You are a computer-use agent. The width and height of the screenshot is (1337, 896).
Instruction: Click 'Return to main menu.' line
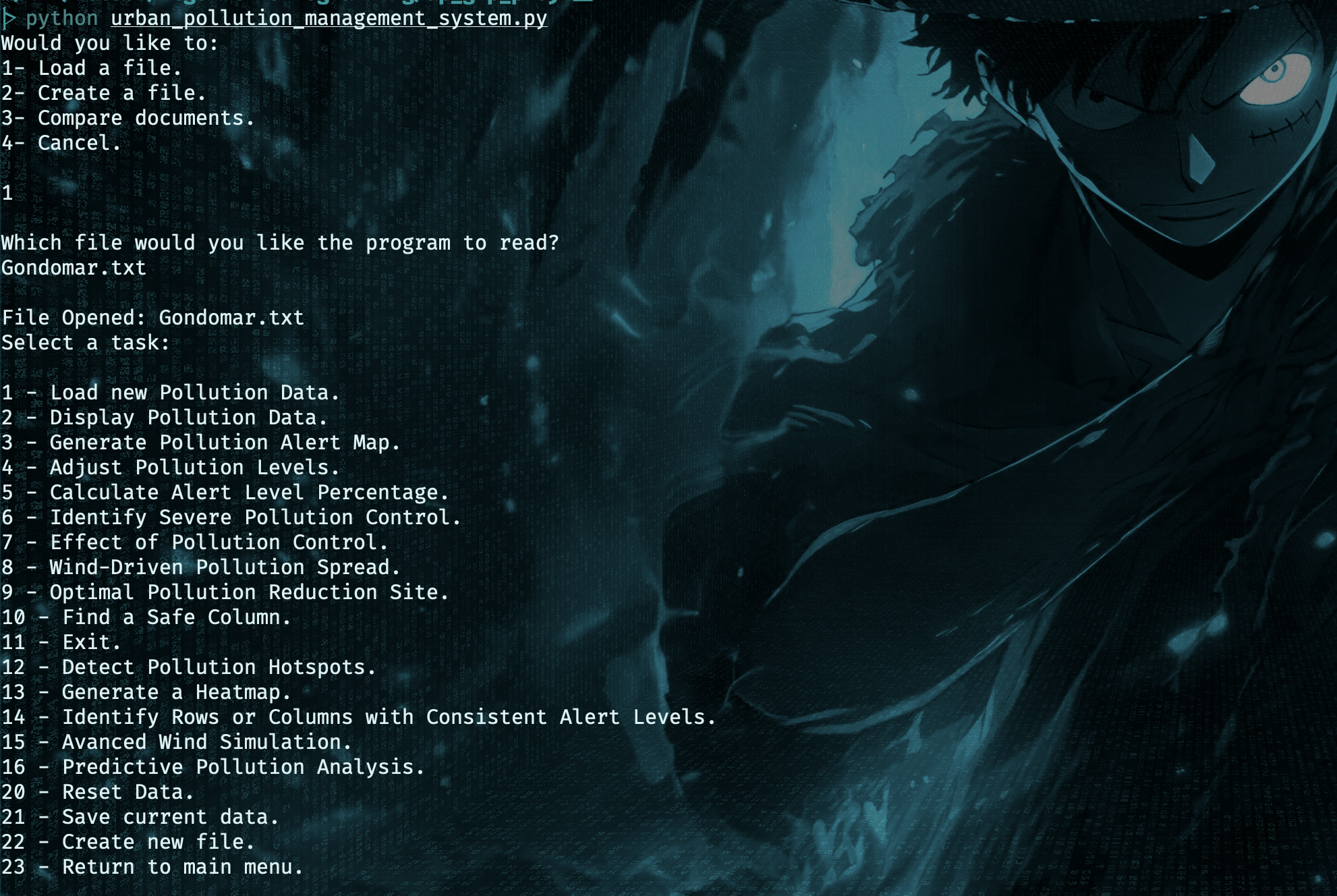click(152, 867)
